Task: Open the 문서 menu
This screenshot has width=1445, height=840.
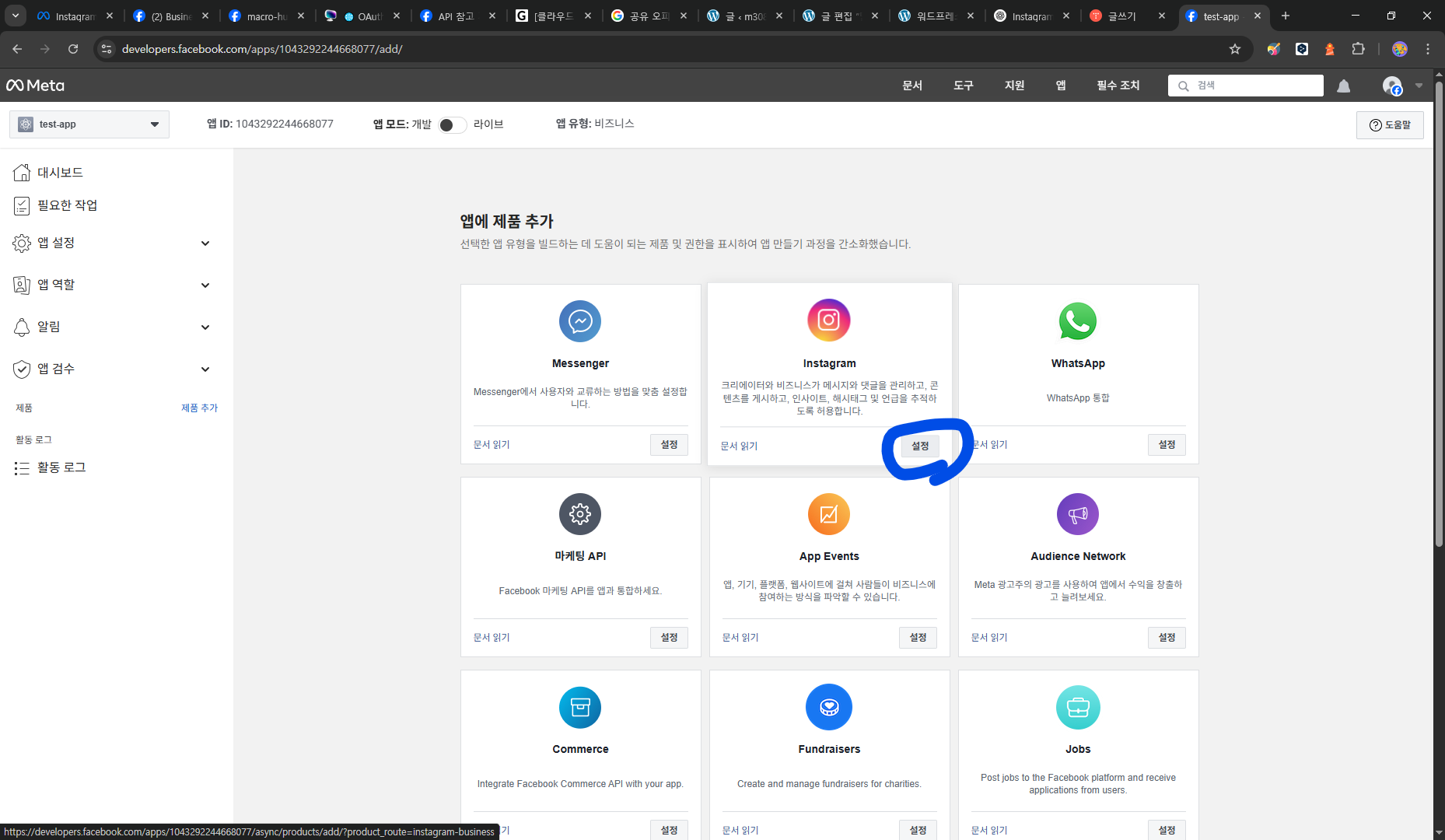Action: [x=912, y=86]
